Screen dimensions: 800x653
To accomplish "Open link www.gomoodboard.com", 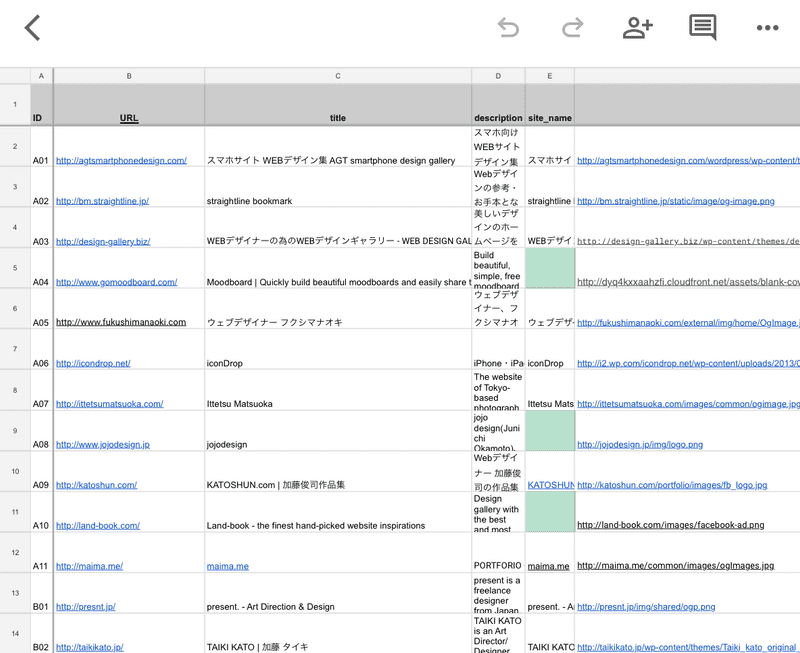I will point(116,282).
